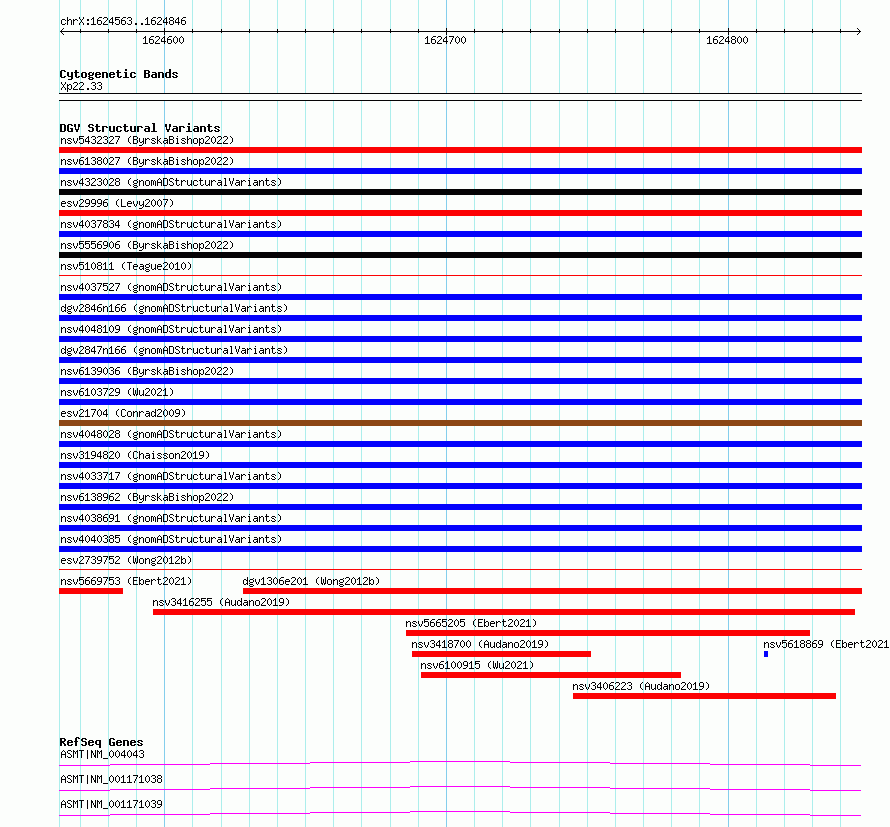Open the dgv1306e201 (Wong2012b) label
Viewport: 890px width, 827px height.
[x=311, y=581]
